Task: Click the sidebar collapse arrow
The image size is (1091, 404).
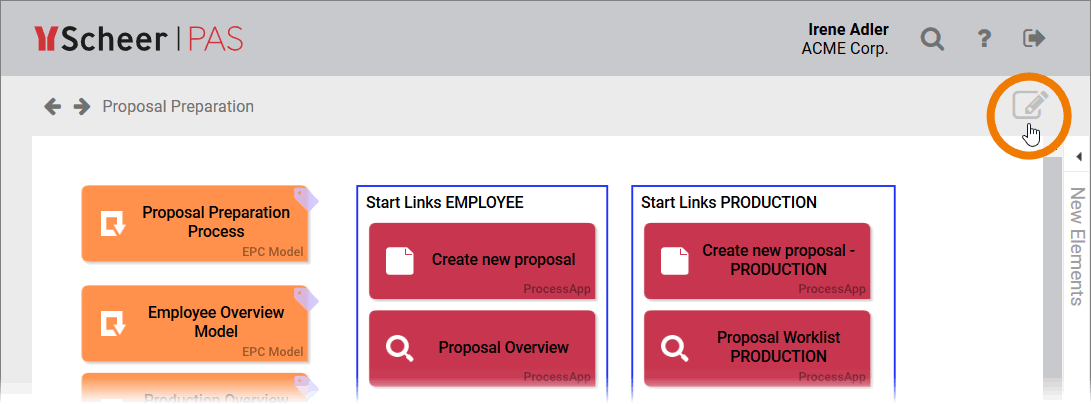Action: coord(1079,157)
